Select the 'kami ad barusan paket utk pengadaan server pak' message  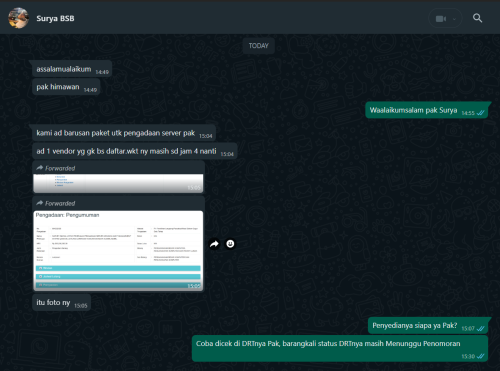pos(124,133)
